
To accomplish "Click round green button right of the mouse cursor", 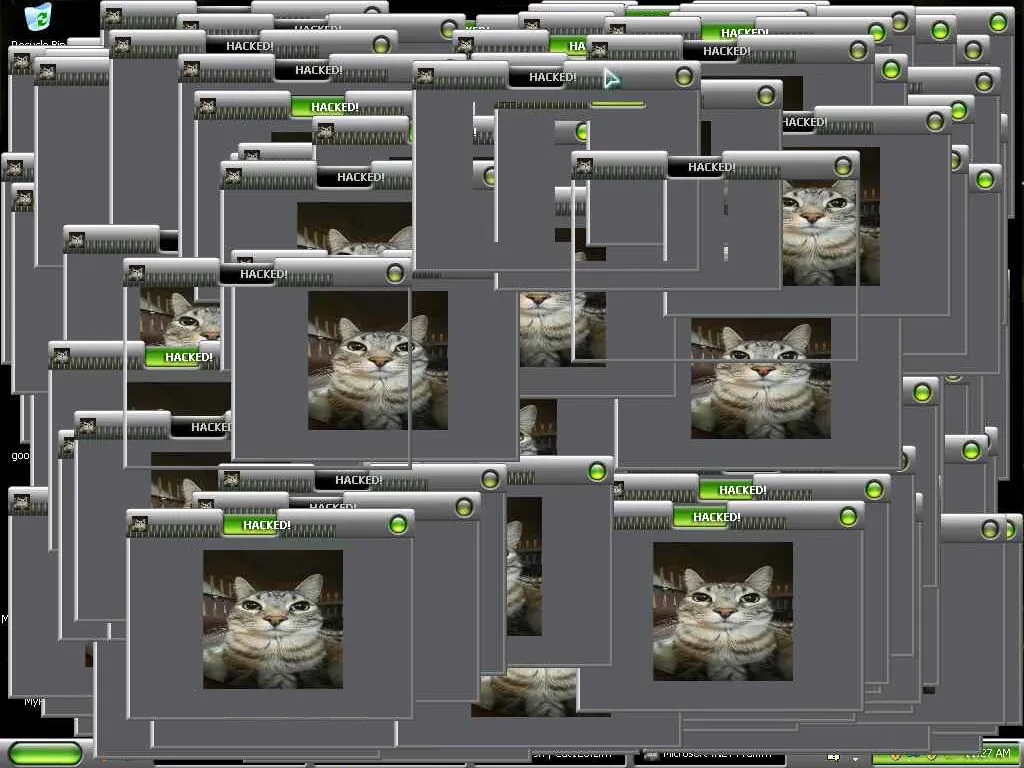I will [684, 77].
